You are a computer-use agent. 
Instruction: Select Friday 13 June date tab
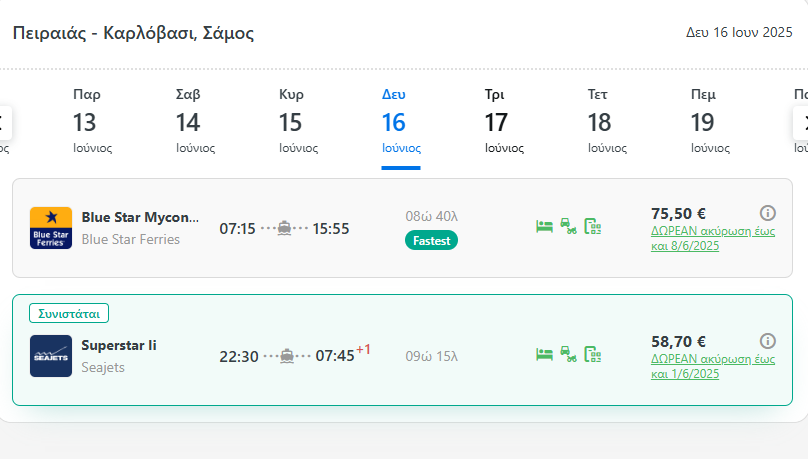(85, 124)
